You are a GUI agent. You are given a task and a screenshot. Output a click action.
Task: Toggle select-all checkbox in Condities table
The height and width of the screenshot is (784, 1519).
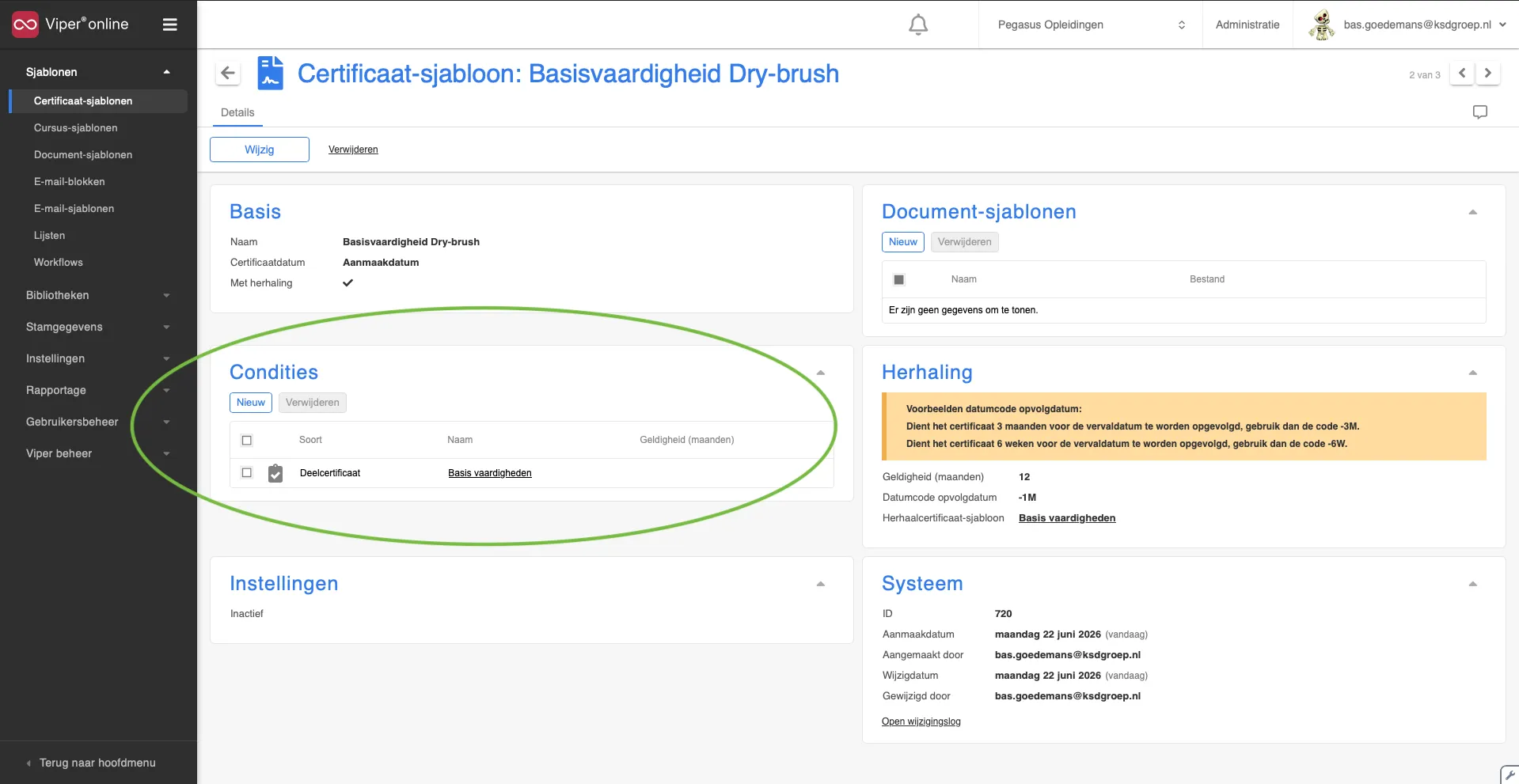click(x=247, y=440)
